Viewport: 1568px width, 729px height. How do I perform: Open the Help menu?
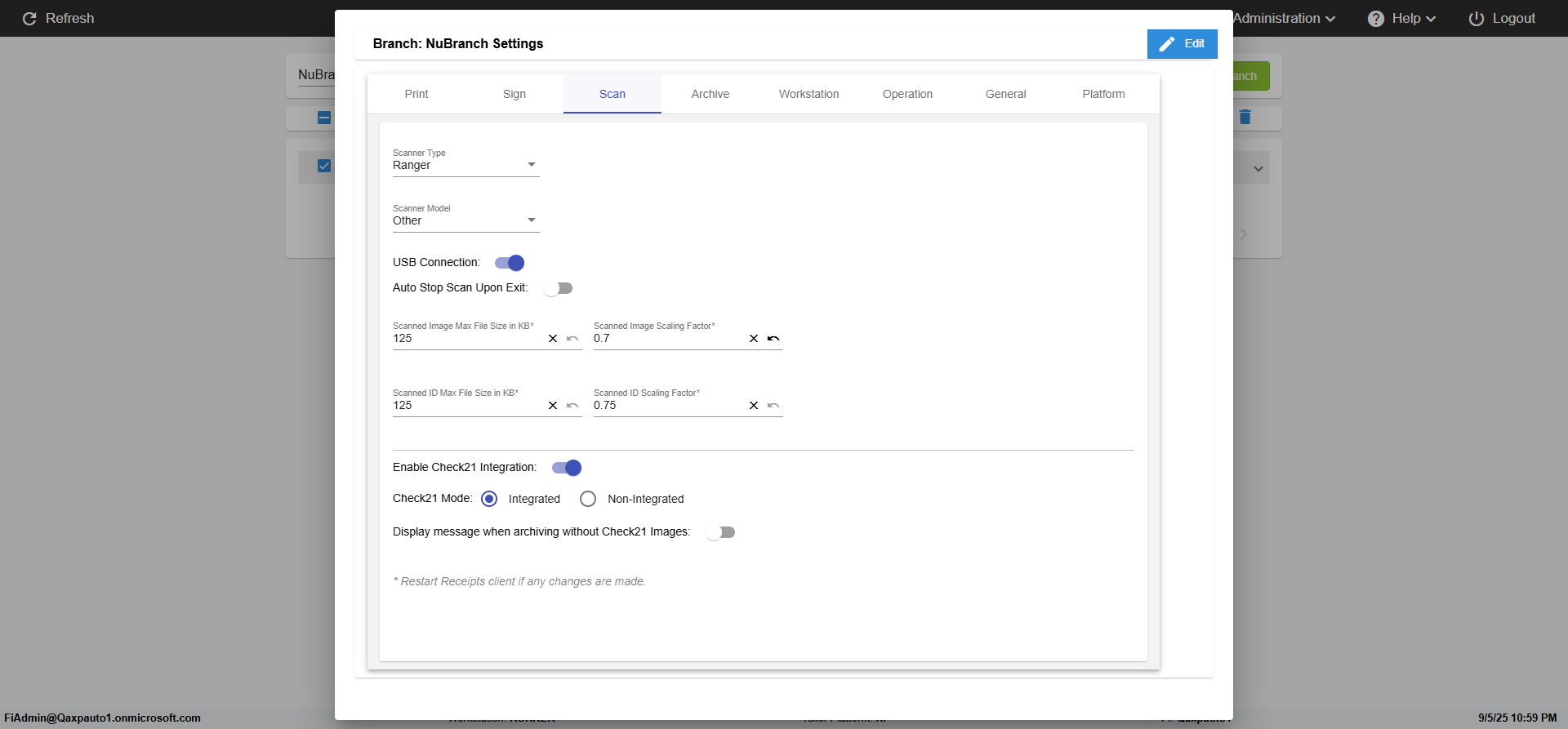(x=1401, y=19)
